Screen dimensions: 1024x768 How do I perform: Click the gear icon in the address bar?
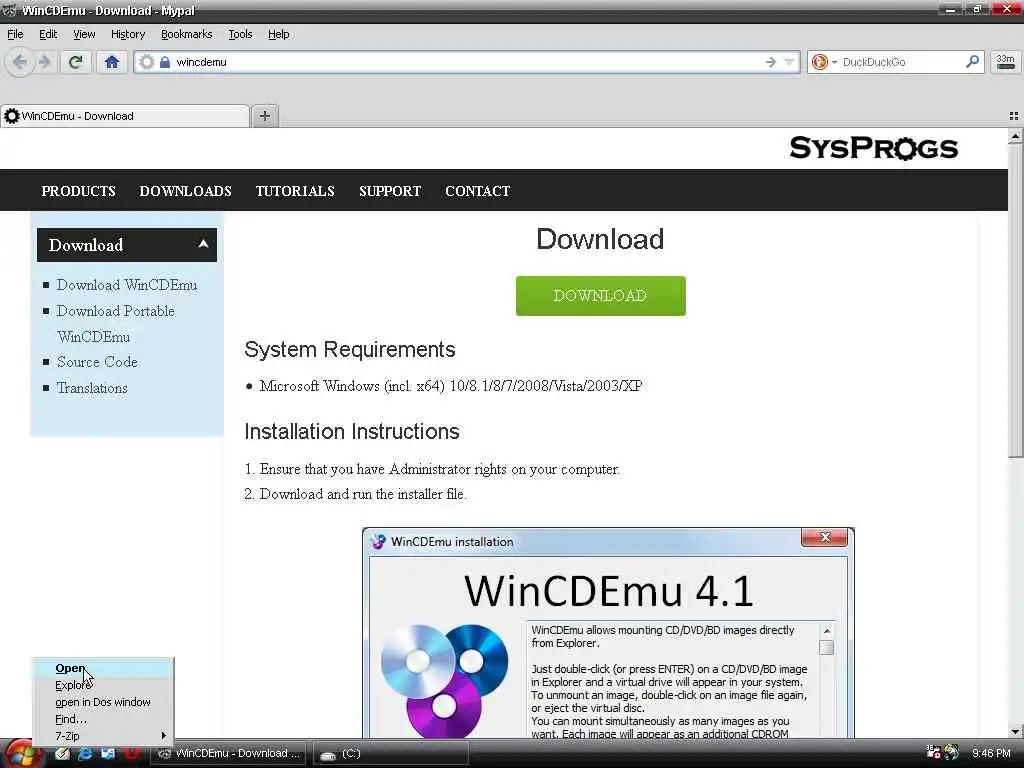tap(147, 62)
